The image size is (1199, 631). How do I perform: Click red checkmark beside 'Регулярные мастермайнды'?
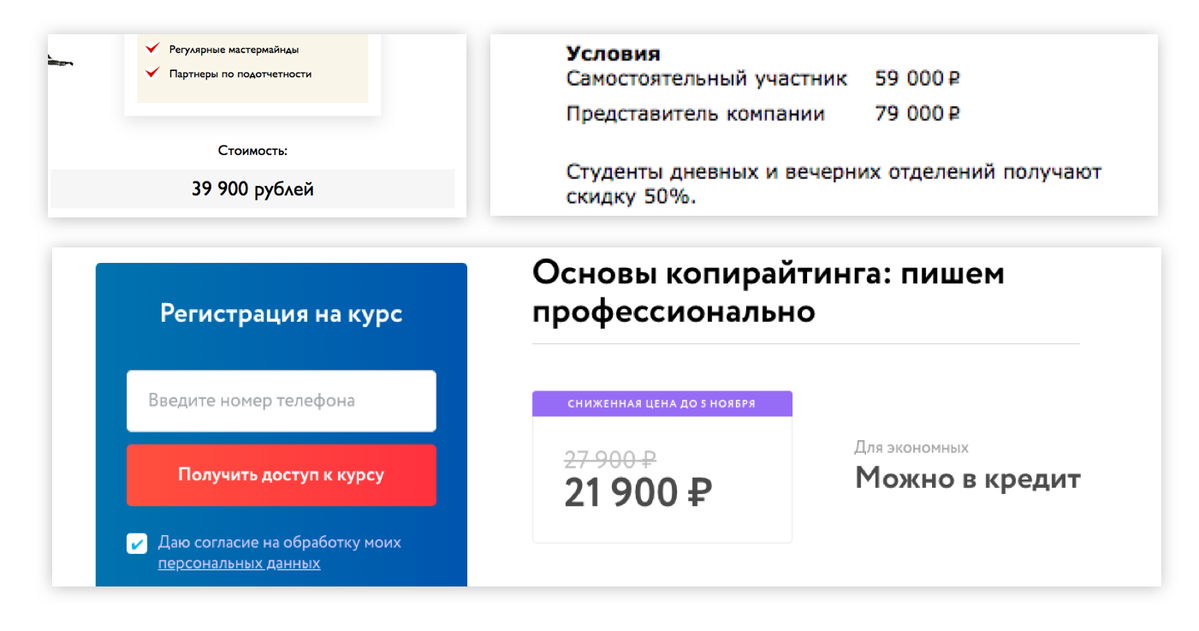tap(152, 48)
